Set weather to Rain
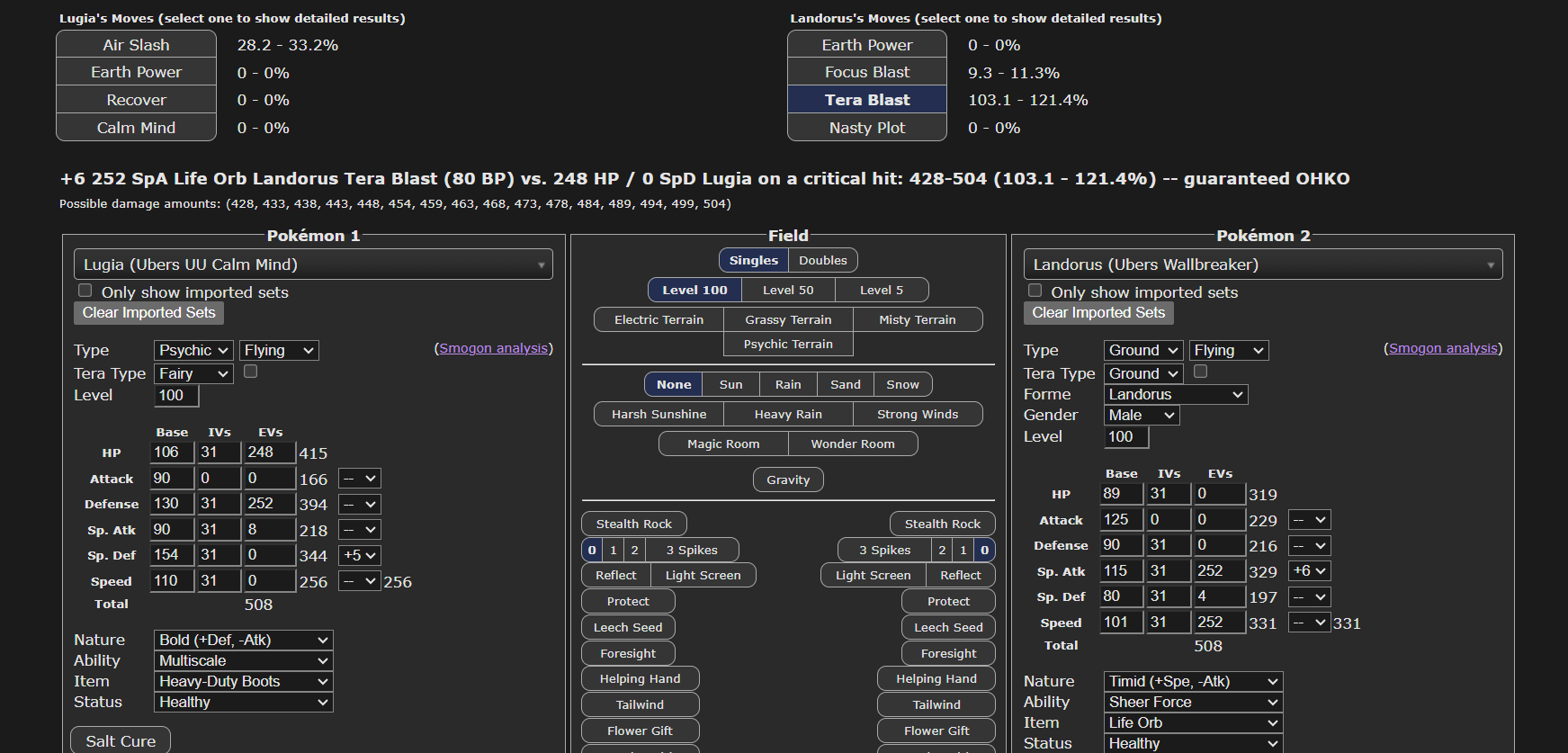Image resolution: width=1568 pixels, height=753 pixels. point(787,384)
